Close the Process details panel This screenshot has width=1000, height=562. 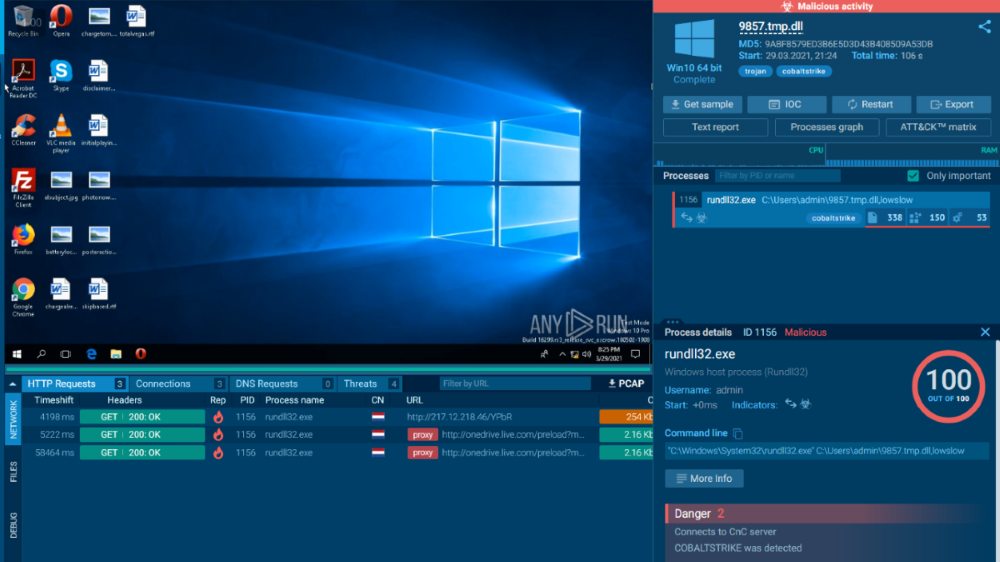point(985,332)
